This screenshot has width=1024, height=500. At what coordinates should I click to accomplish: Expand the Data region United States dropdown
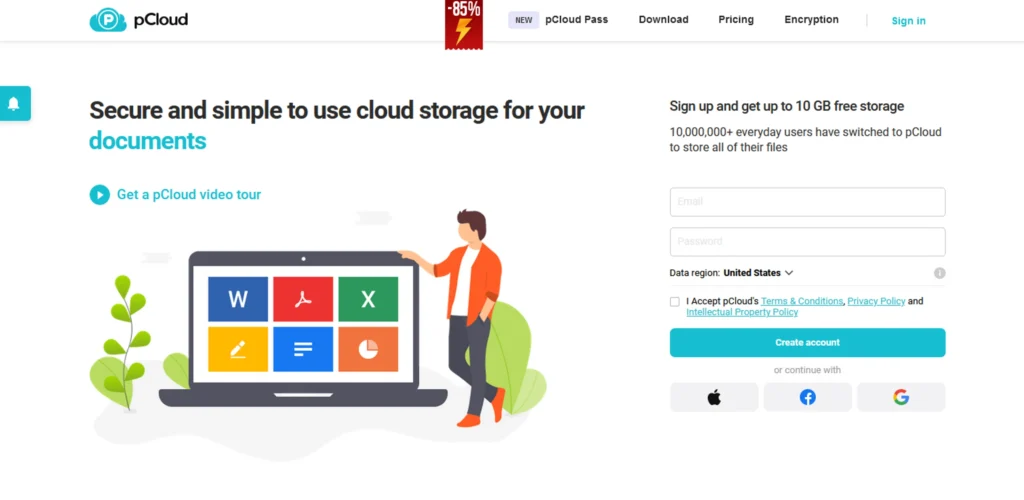758,273
